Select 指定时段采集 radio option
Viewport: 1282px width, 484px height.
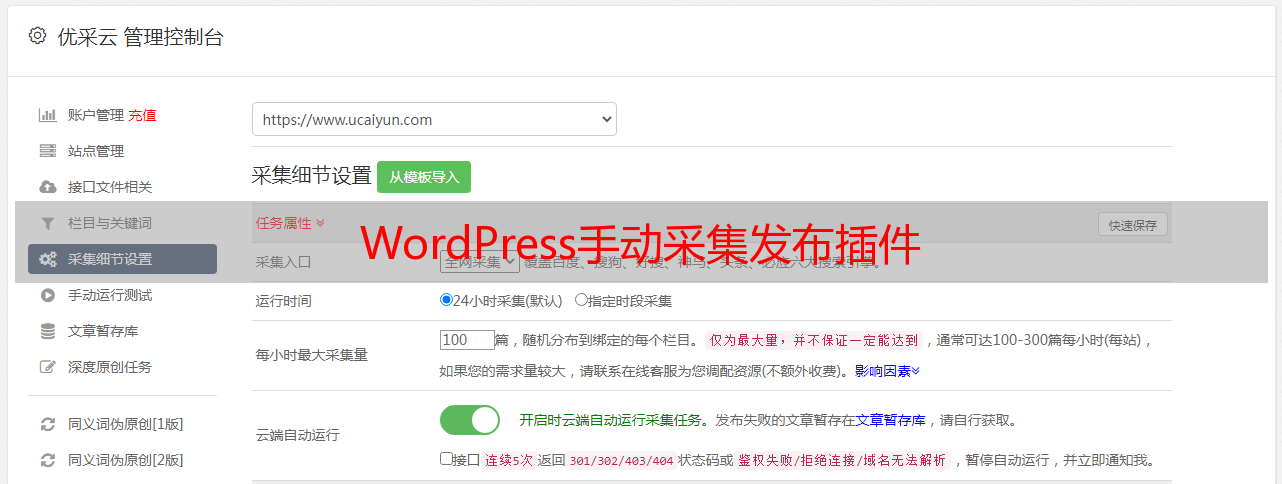point(581,300)
